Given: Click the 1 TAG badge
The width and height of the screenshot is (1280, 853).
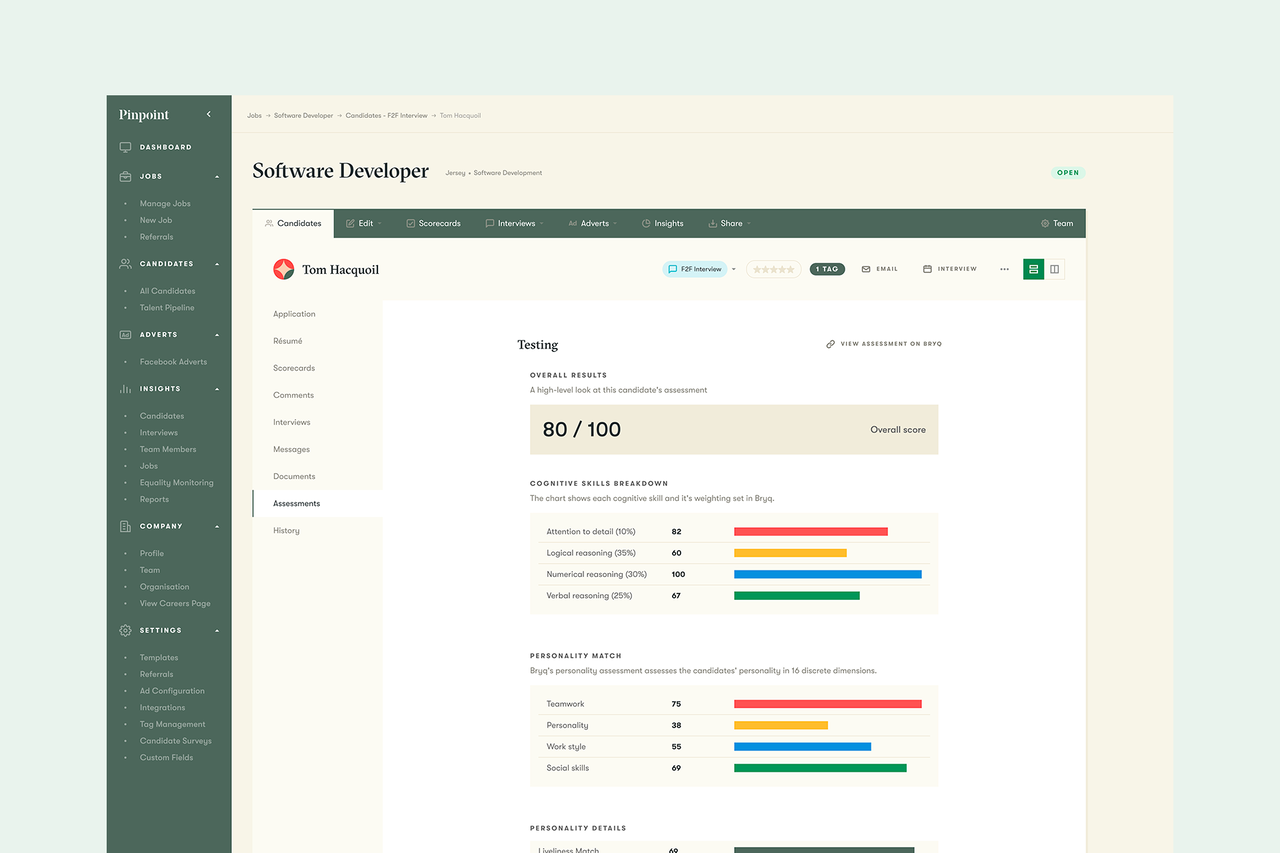Looking at the screenshot, I should 827,268.
